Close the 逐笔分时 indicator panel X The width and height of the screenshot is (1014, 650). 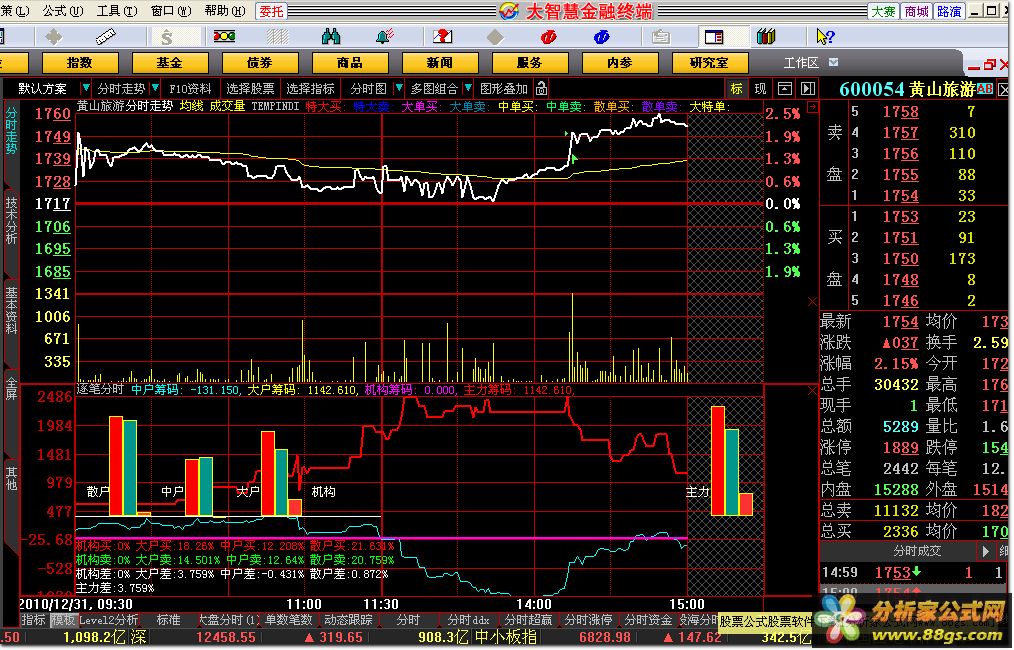click(x=812, y=391)
